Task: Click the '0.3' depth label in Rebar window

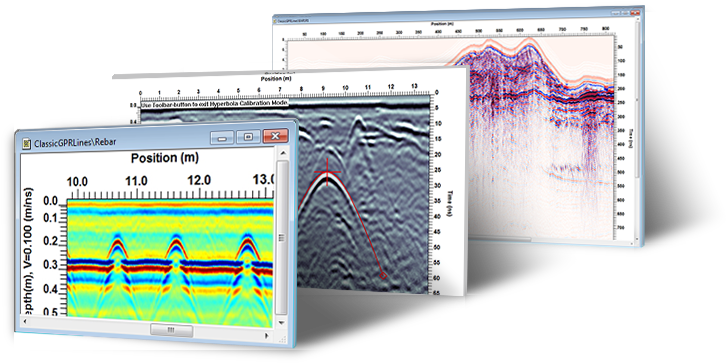Action: 50,265
